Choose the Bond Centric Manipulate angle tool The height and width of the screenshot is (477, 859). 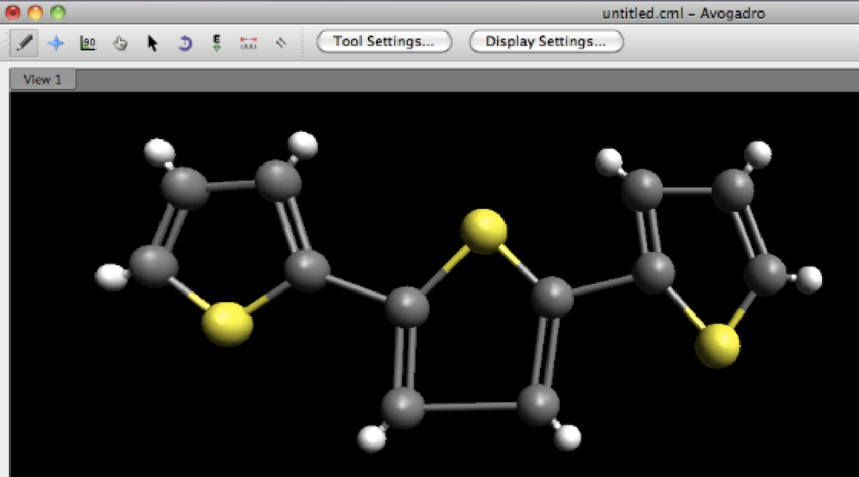88,43
